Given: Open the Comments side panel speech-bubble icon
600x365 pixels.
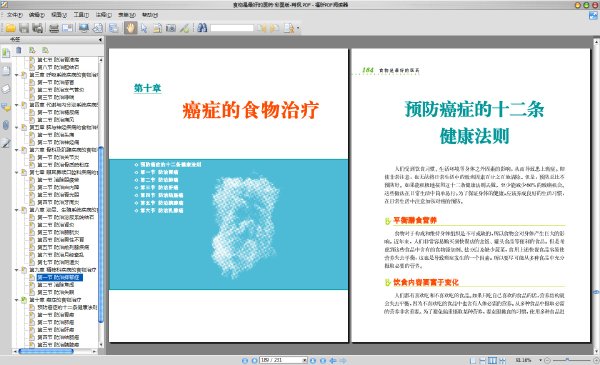Looking at the screenshot, I should [6, 107].
